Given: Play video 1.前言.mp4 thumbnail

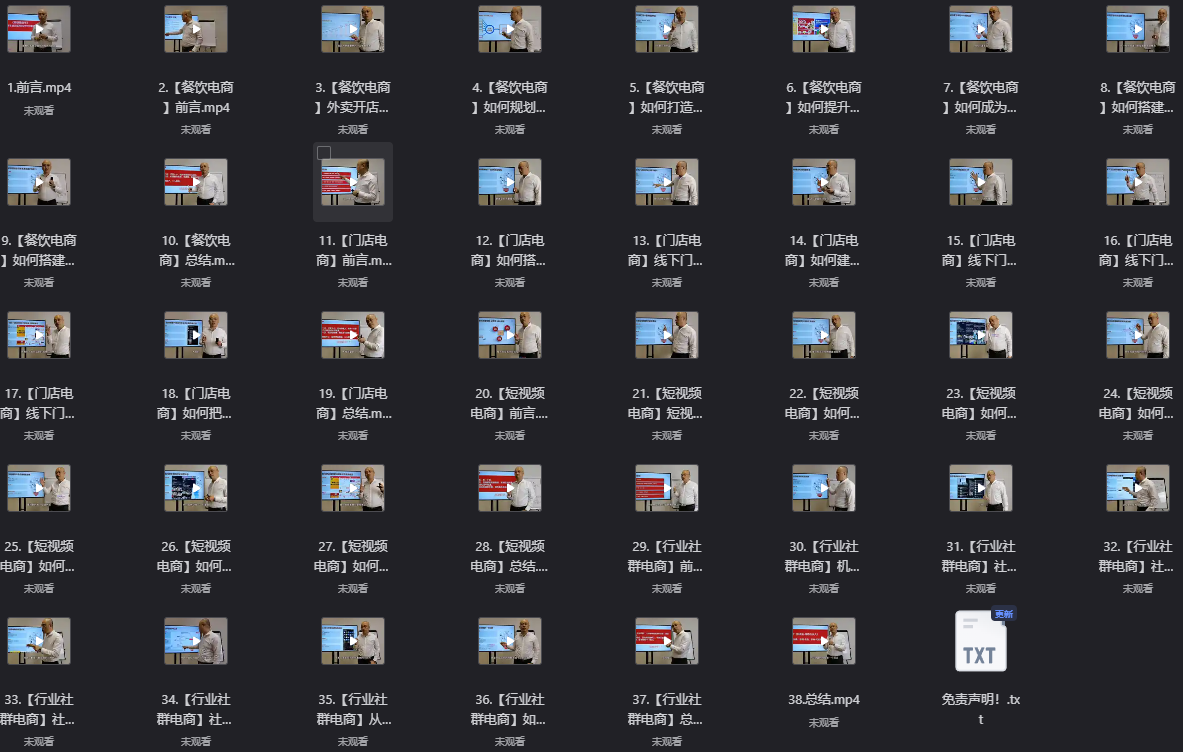Looking at the screenshot, I should click(x=39, y=29).
